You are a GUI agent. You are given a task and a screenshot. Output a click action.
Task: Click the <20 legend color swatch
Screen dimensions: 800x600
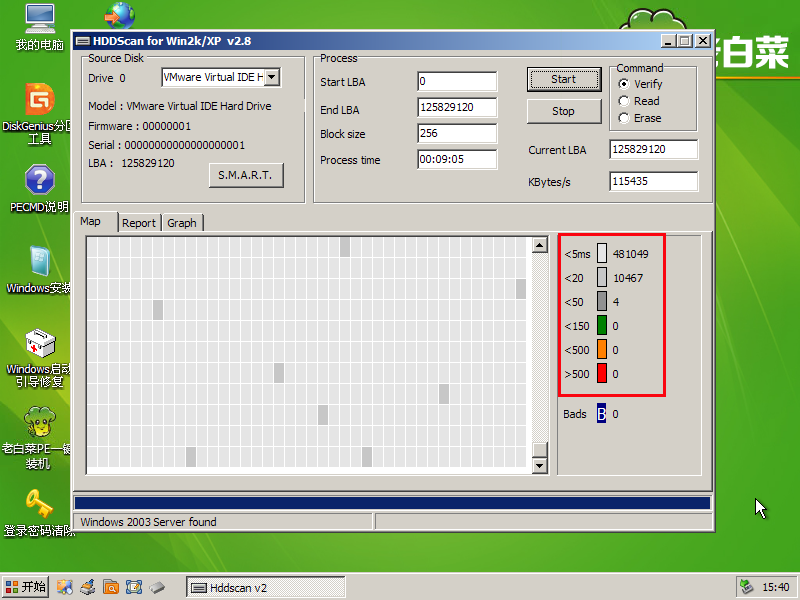point(602,278)
